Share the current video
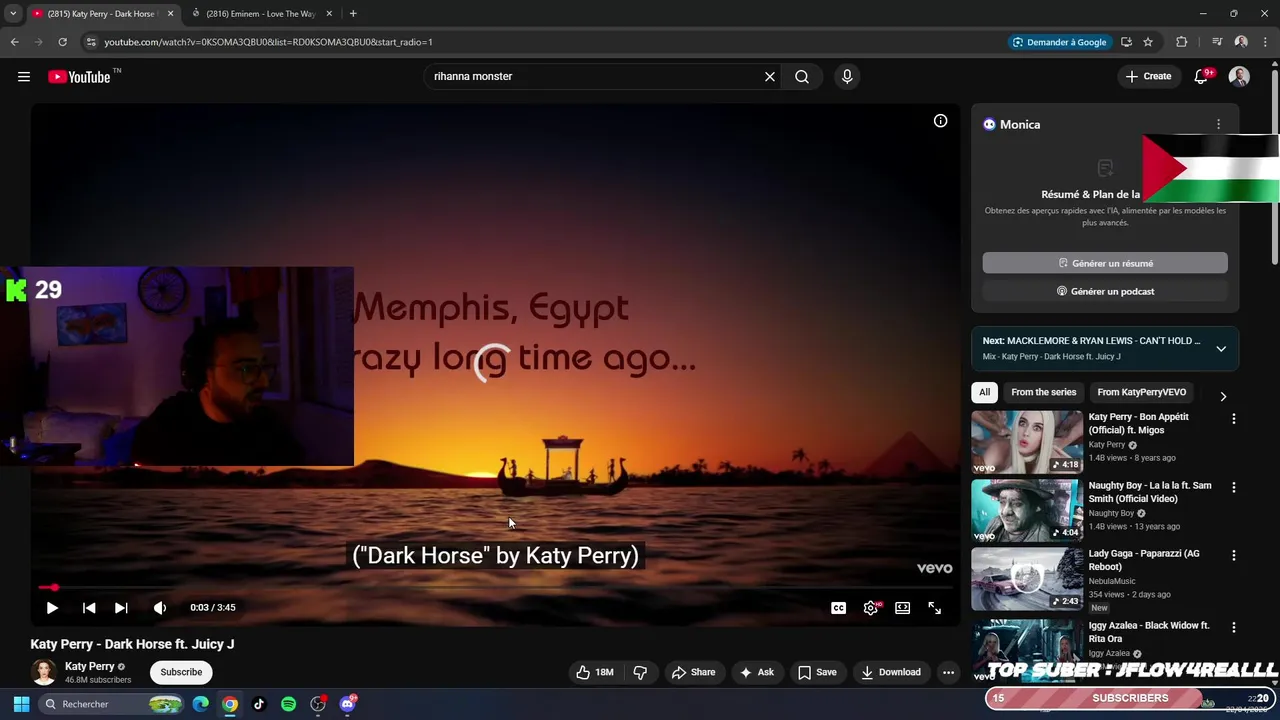 (x=693, y=672)
